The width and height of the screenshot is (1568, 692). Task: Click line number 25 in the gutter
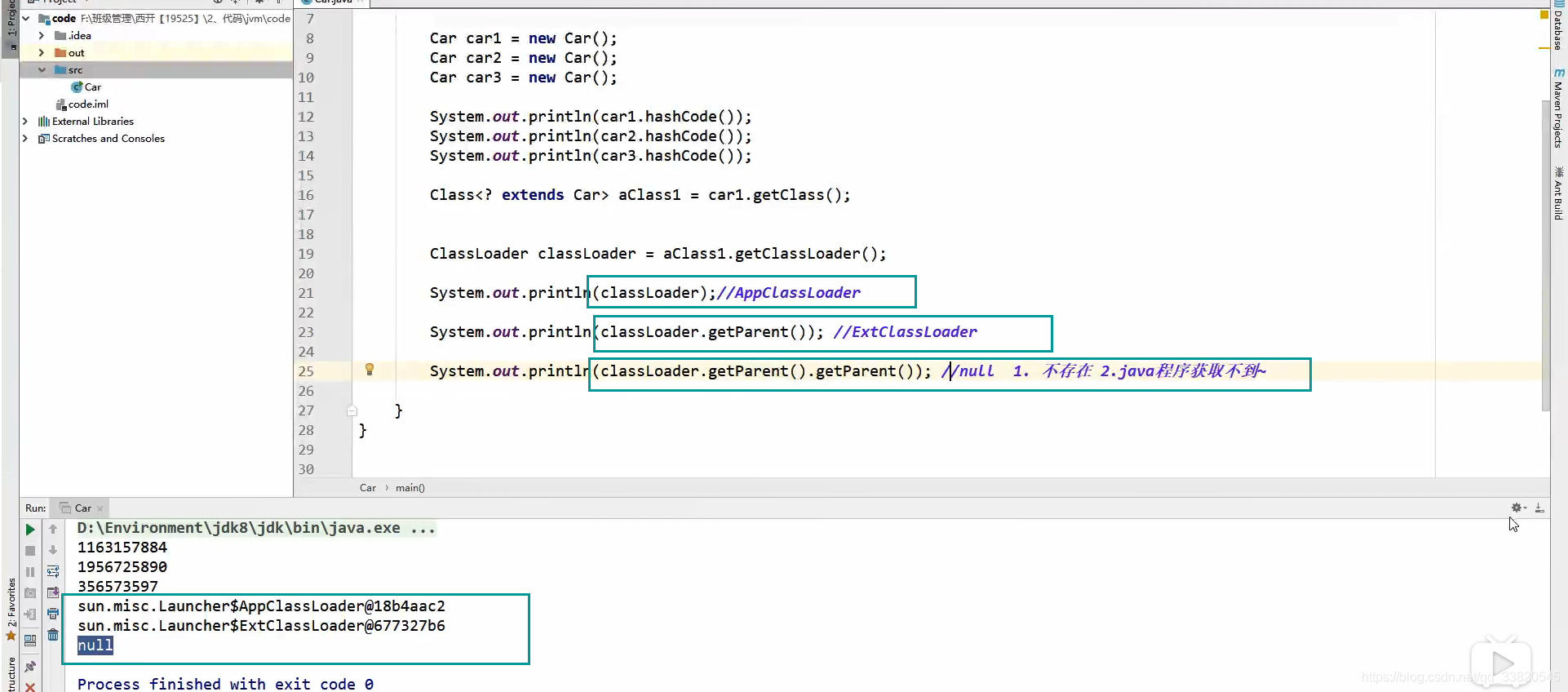(305, 371)
